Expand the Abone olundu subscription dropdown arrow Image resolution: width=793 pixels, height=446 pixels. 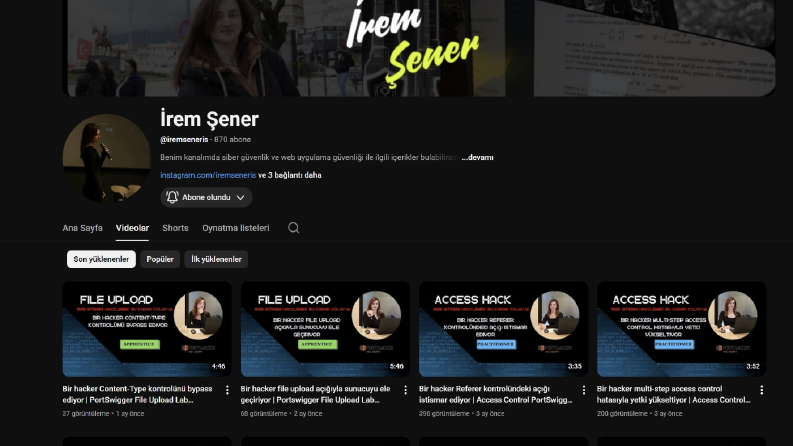click(241, 198)
